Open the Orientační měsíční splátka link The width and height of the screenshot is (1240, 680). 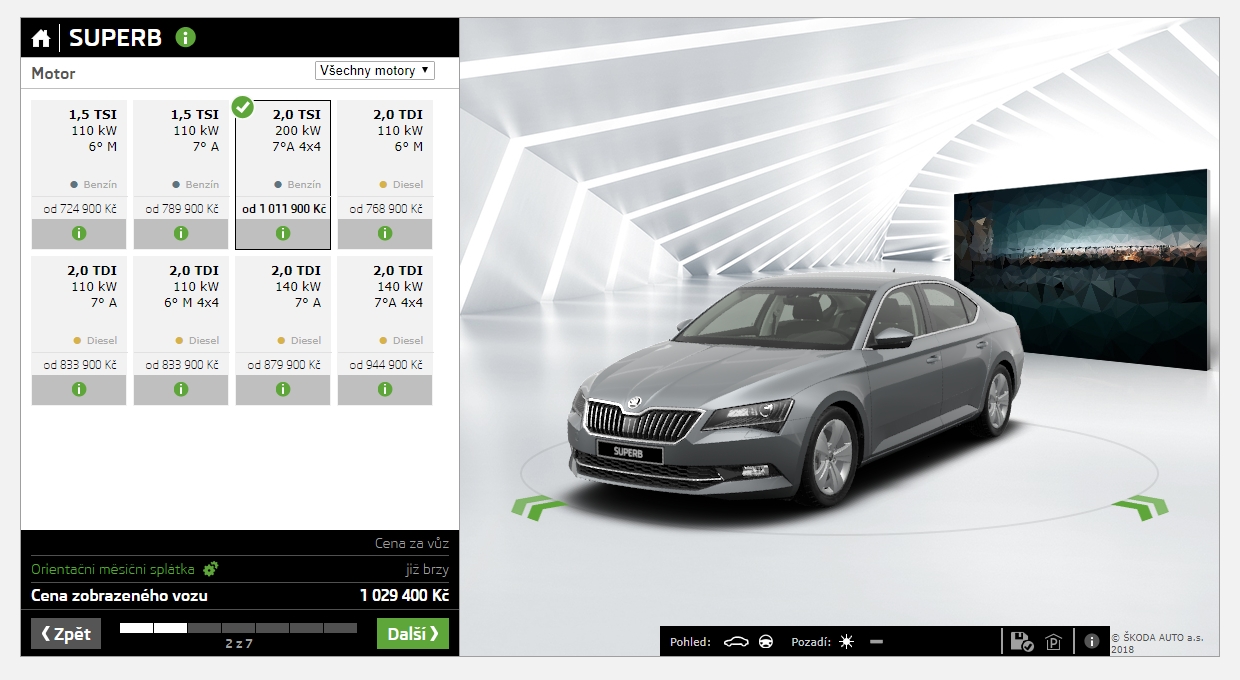(x=113, y=569)
